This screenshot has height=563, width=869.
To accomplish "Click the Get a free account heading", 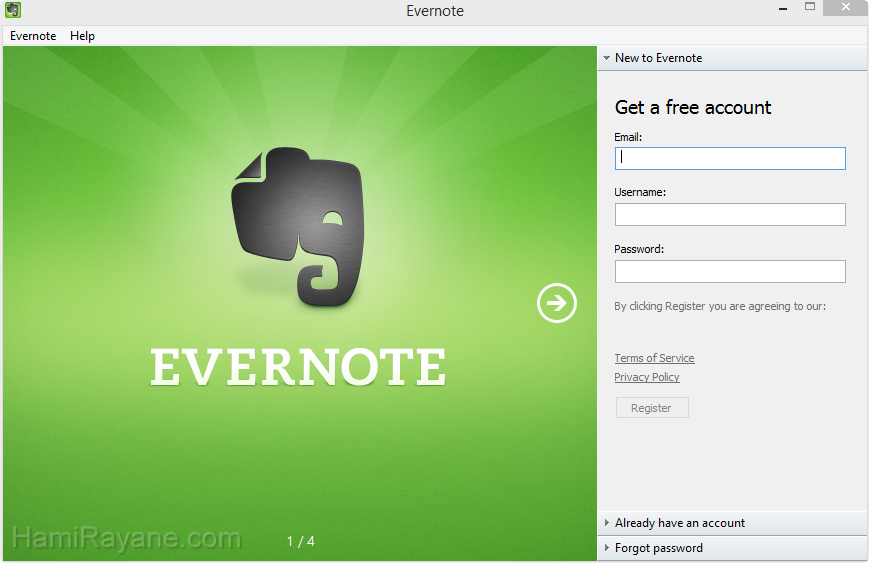I will point(693,107).
